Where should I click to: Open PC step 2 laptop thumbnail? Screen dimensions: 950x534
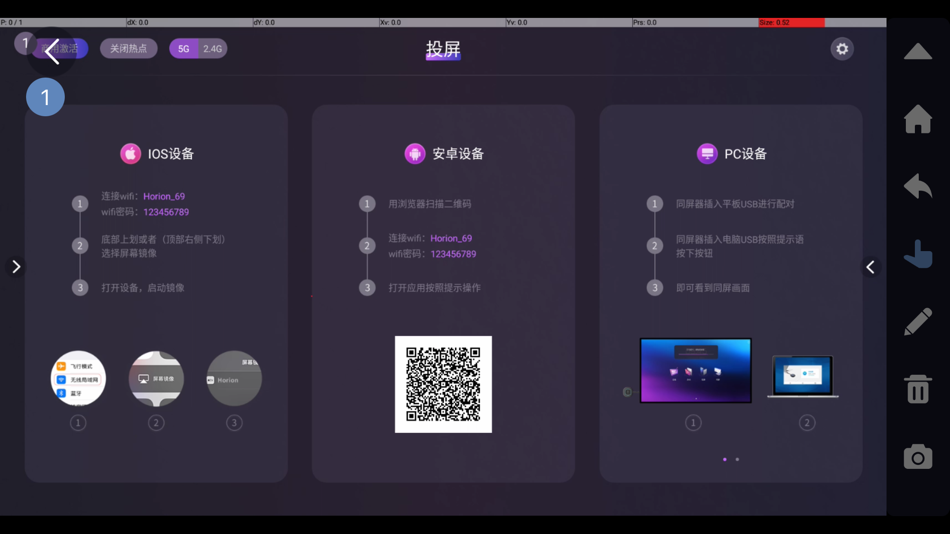(x=803, y=376)
